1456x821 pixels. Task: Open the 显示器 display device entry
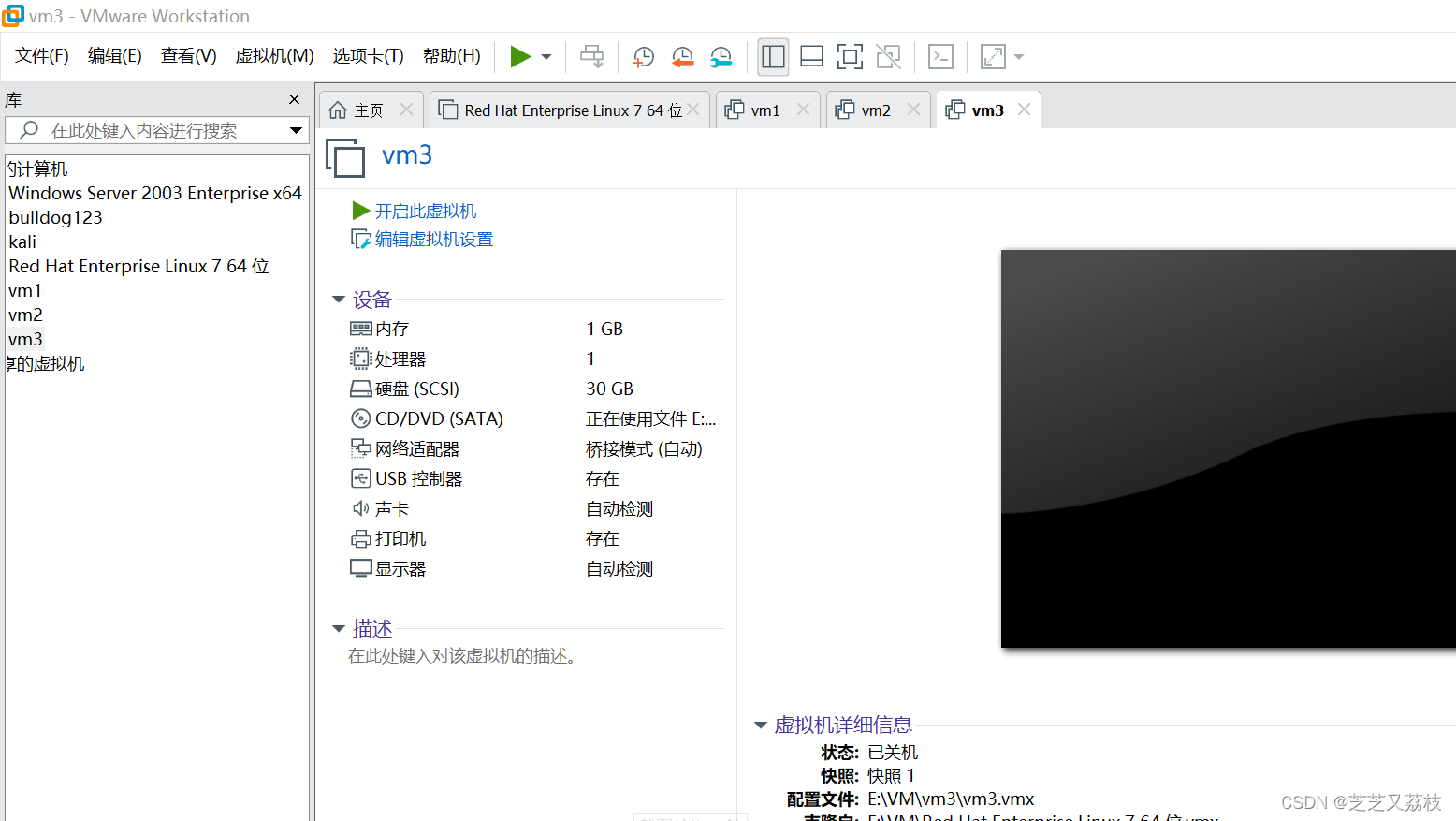click(x=388, y=568)
